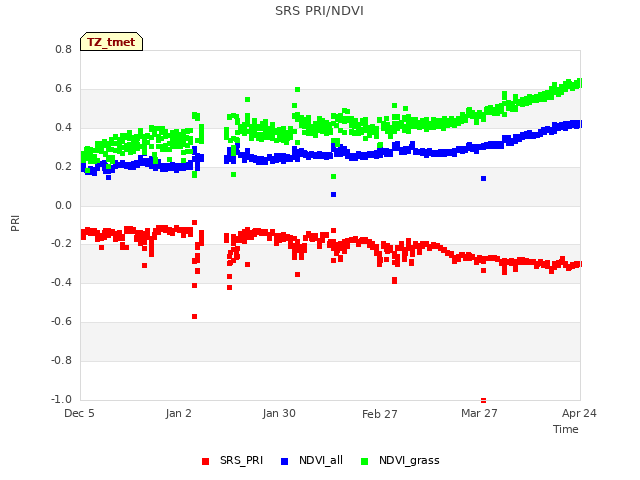Select the NDVI_grass legend label

click(409, 460)
